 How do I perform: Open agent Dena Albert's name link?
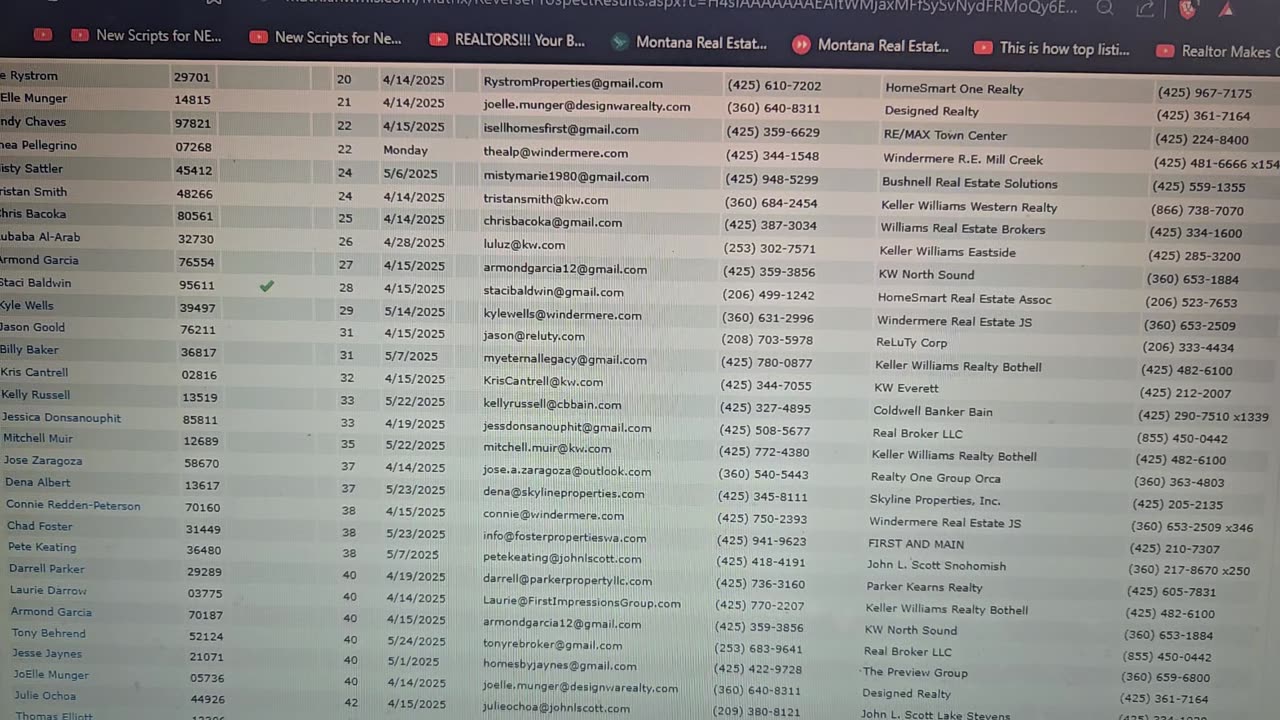[x=38, y=482]
